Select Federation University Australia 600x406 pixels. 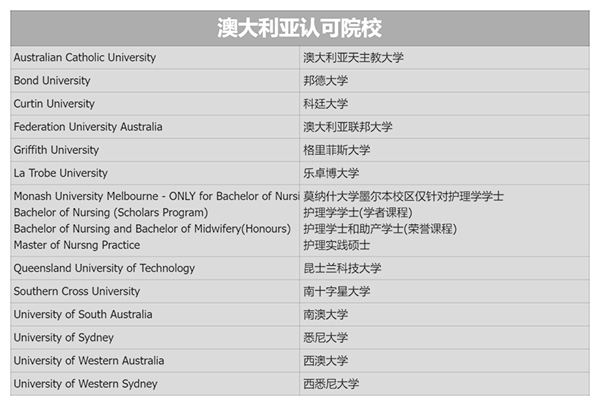pyautogui.click(x=88, y=127)
